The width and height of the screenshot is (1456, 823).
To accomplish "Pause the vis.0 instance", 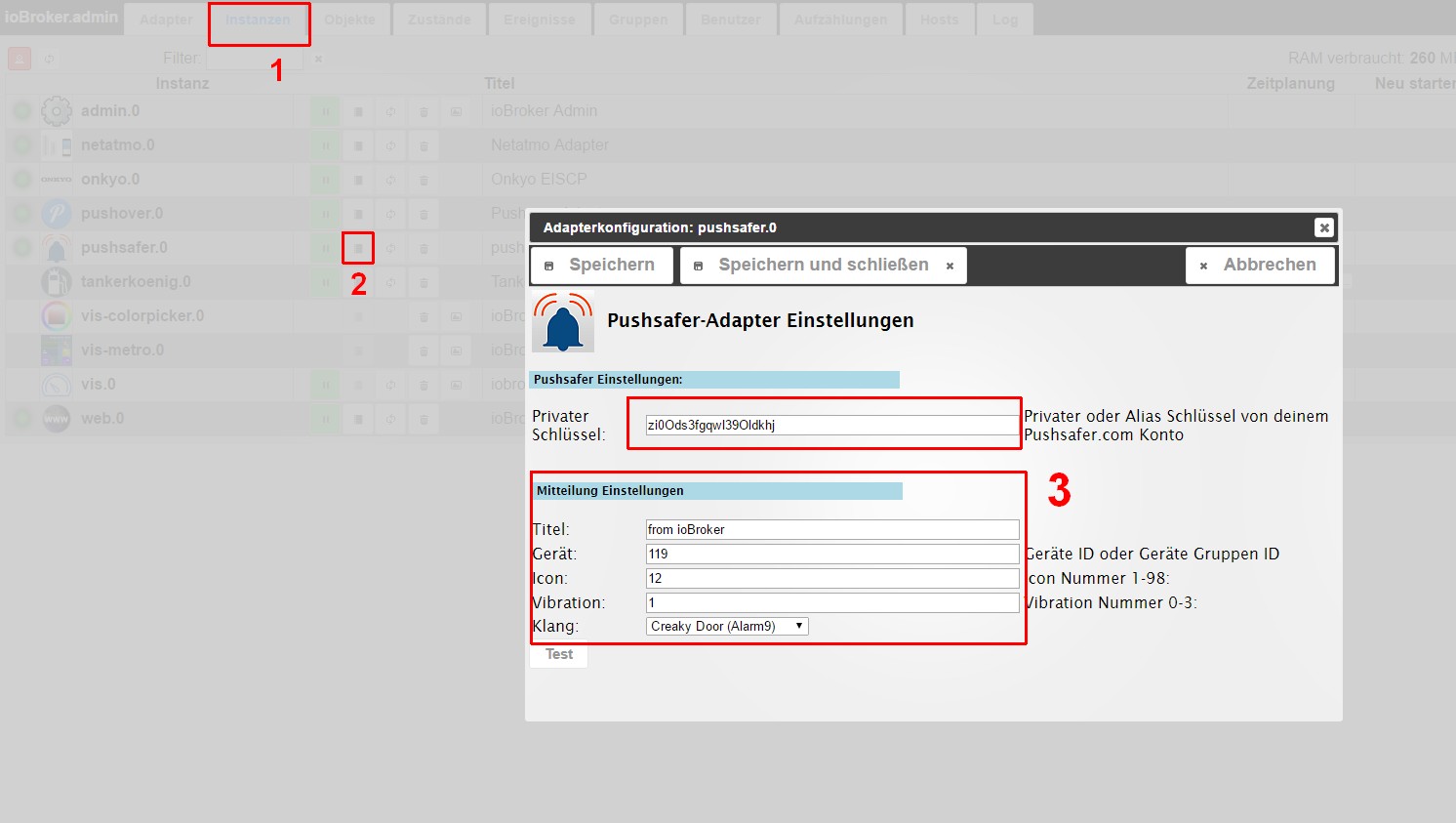I will [326, 385].
